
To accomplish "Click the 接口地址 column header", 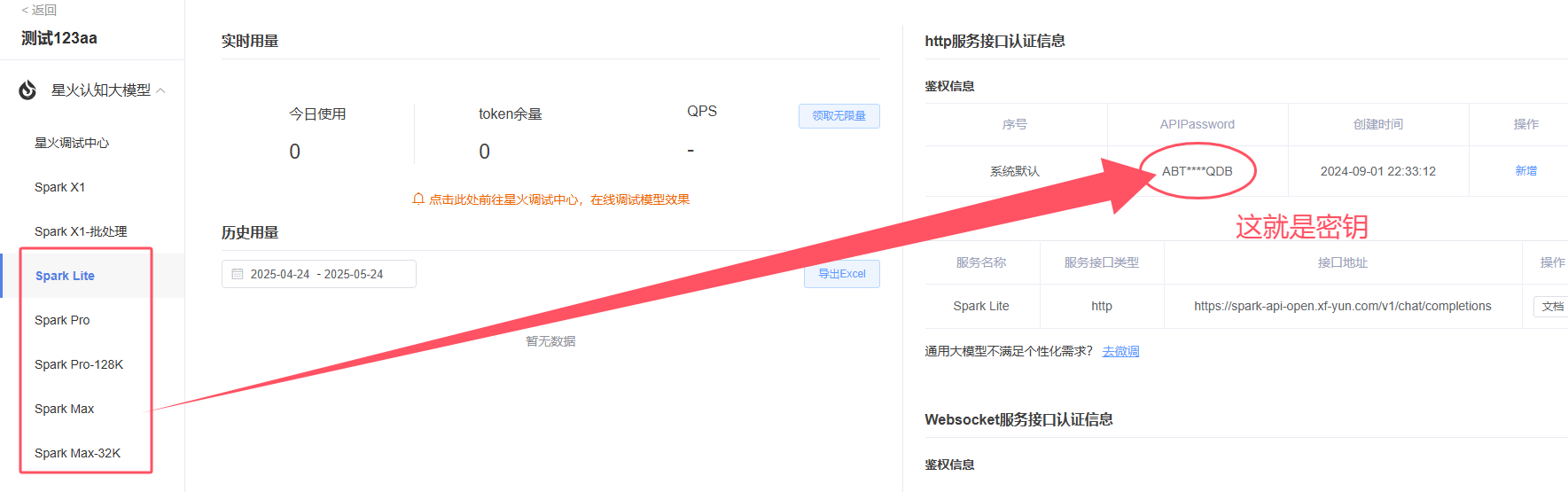I will [1342, 262].
